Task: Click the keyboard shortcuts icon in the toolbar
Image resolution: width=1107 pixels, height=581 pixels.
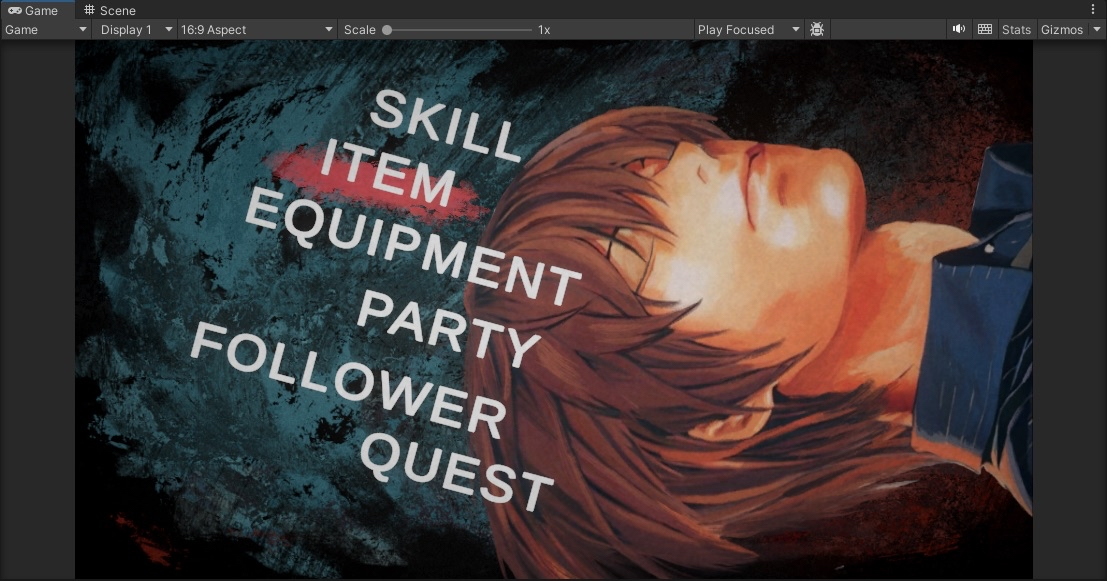Action: pyautogui.click(x=985, y=29)
